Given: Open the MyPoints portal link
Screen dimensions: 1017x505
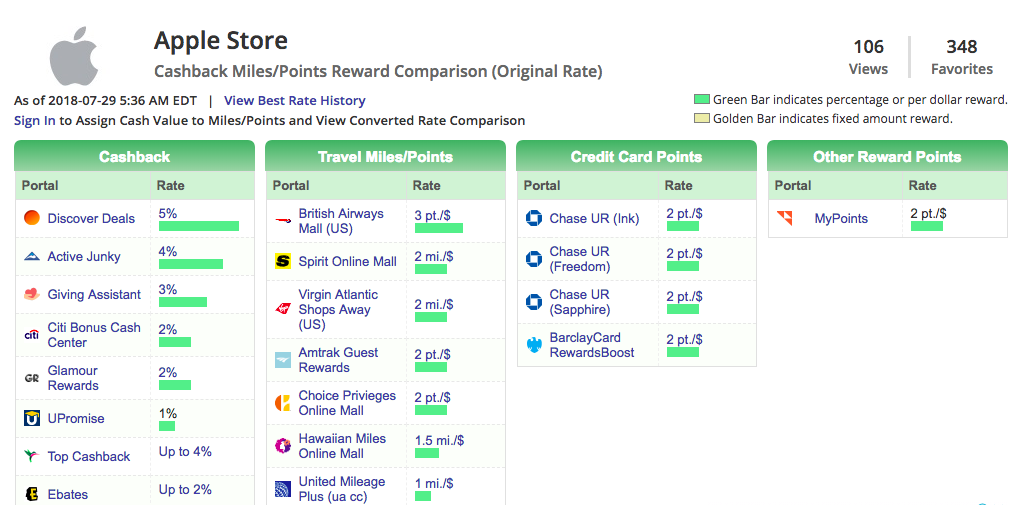Looking at the screenshot, I should click(x=841, y=218).
